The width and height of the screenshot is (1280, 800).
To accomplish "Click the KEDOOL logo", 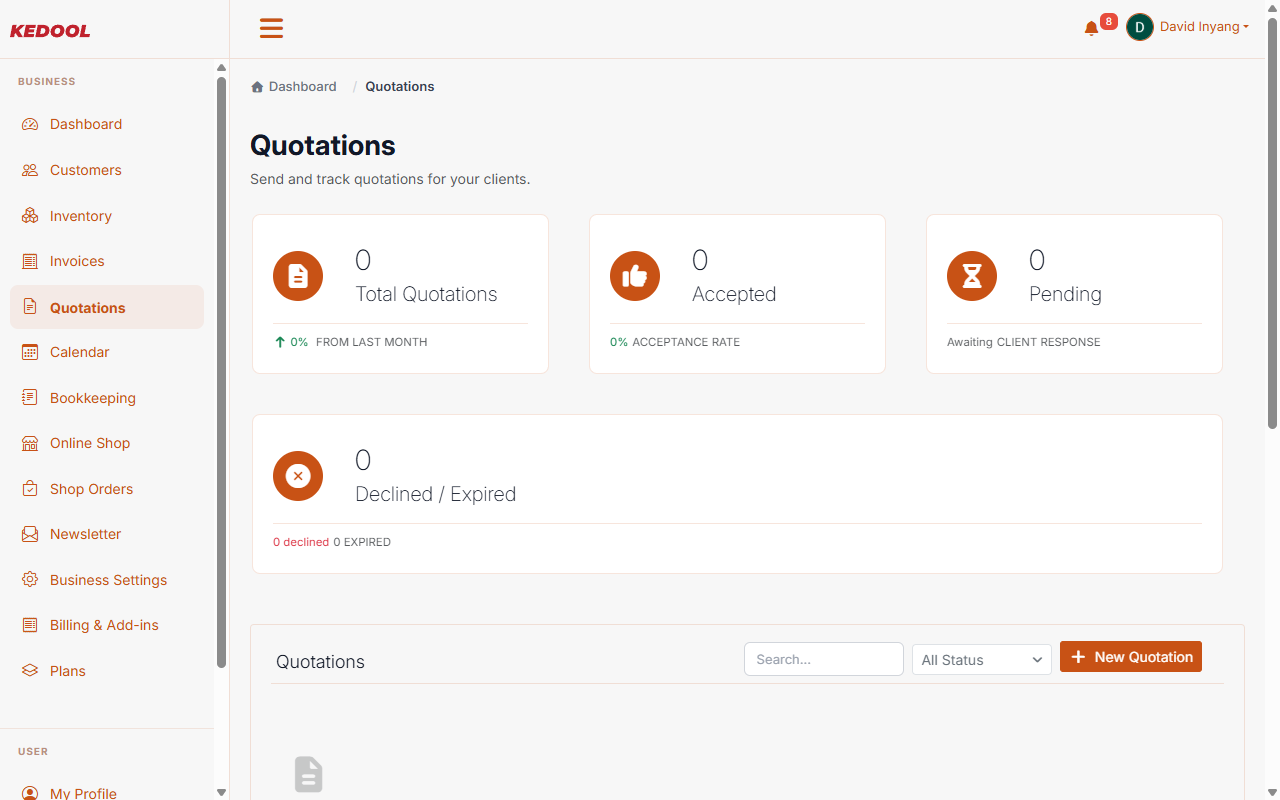I will pyautogui.click(x=50, y=31).
